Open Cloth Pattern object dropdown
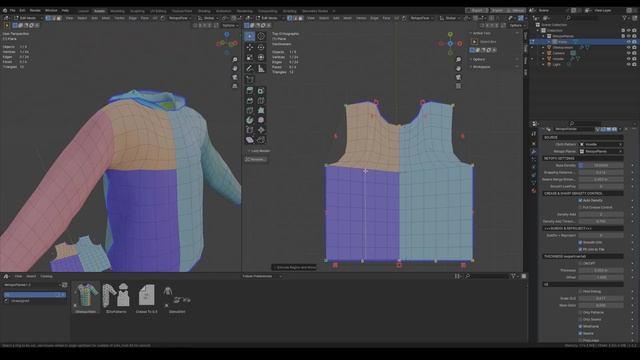Viewport: 640px width, 360px height. (x=601, y=144)
